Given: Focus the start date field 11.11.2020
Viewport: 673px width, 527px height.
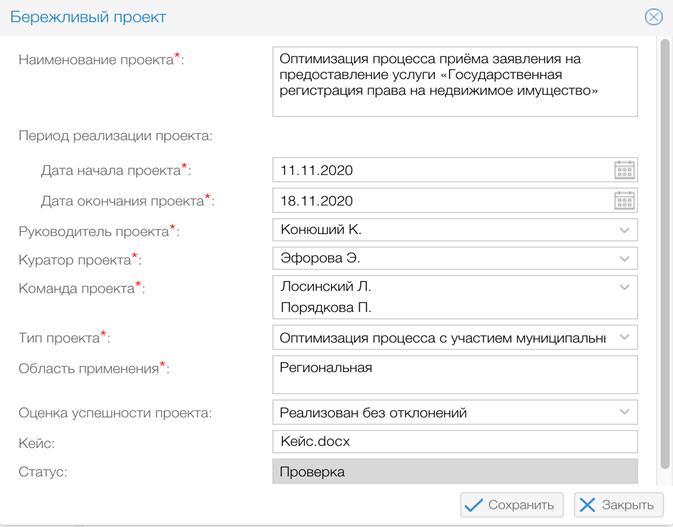Looking at the screenshot, I should pyautogui.click(x=440, y=170).
